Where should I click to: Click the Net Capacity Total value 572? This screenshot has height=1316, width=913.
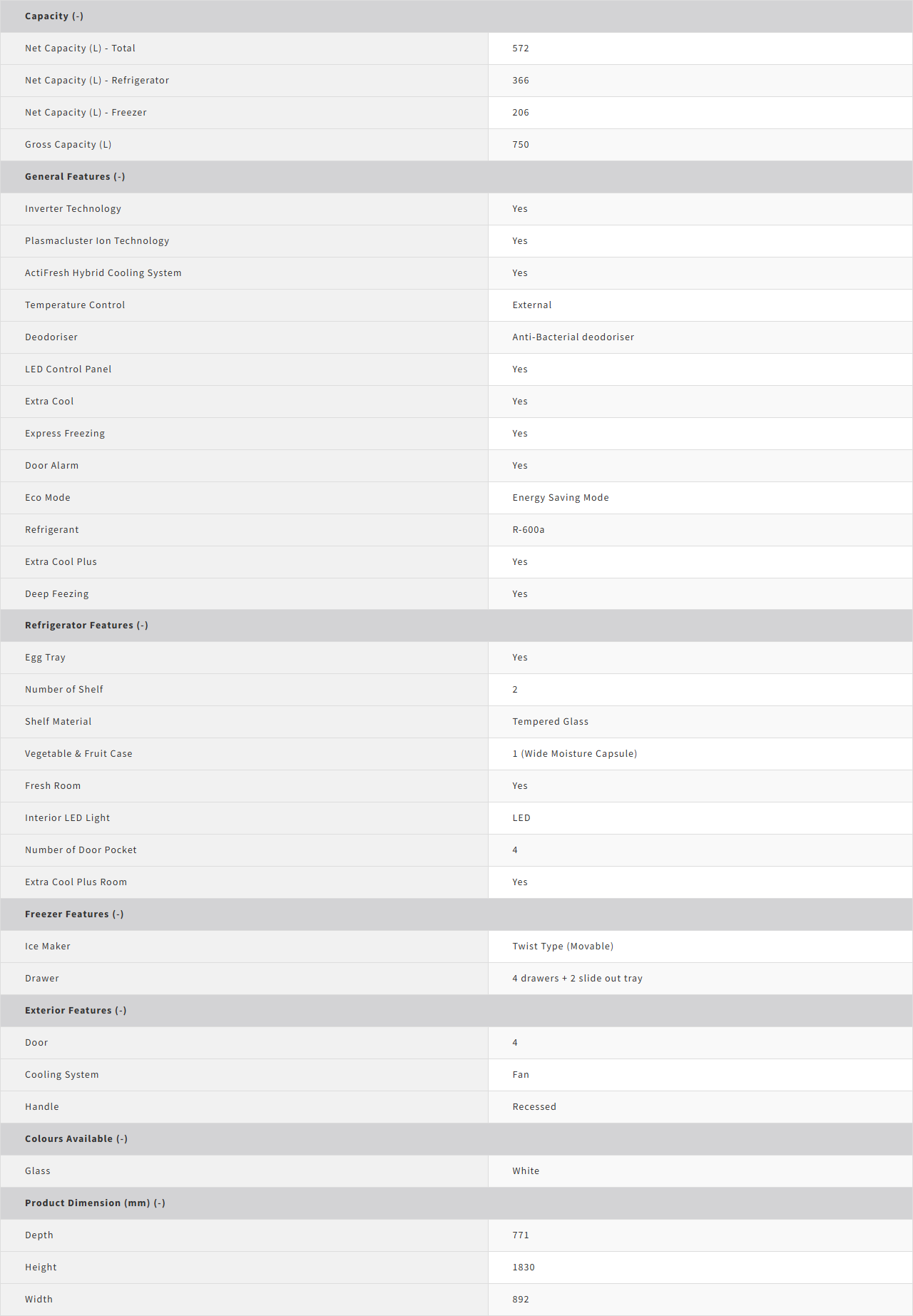point(521,49)
